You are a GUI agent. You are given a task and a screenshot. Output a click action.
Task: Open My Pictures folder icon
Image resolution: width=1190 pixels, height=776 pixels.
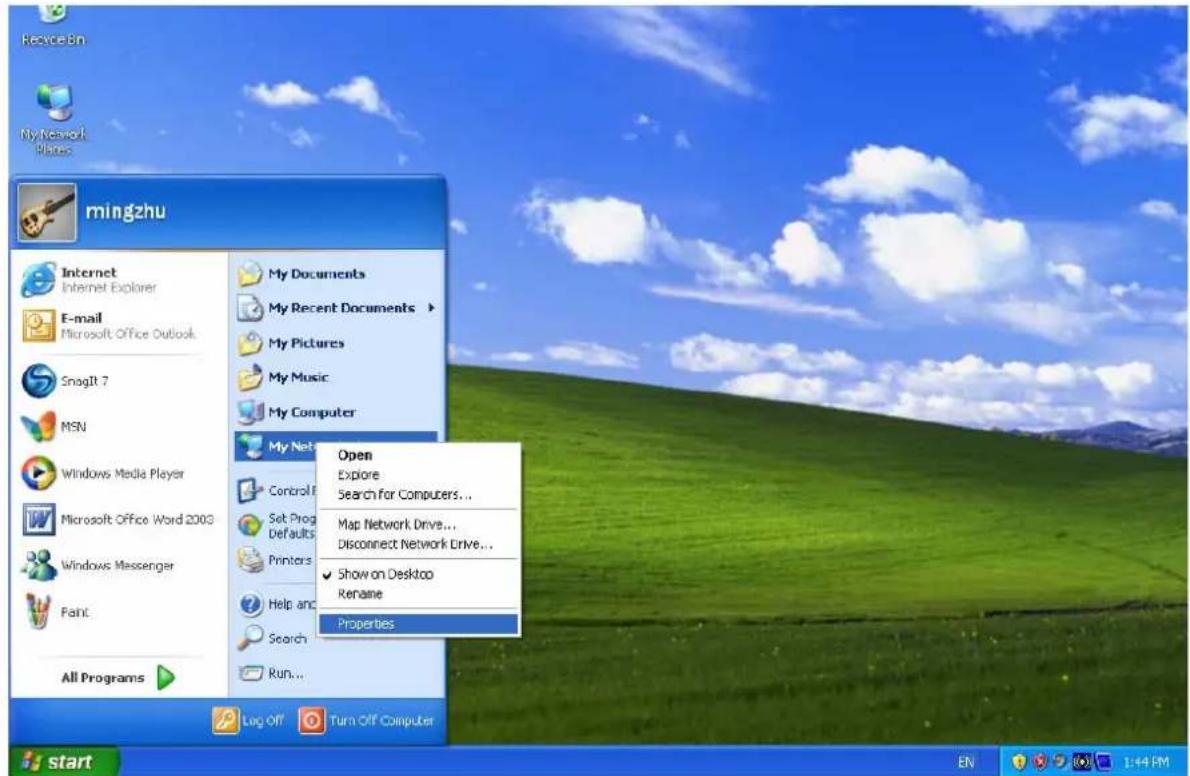coord(250,343)
